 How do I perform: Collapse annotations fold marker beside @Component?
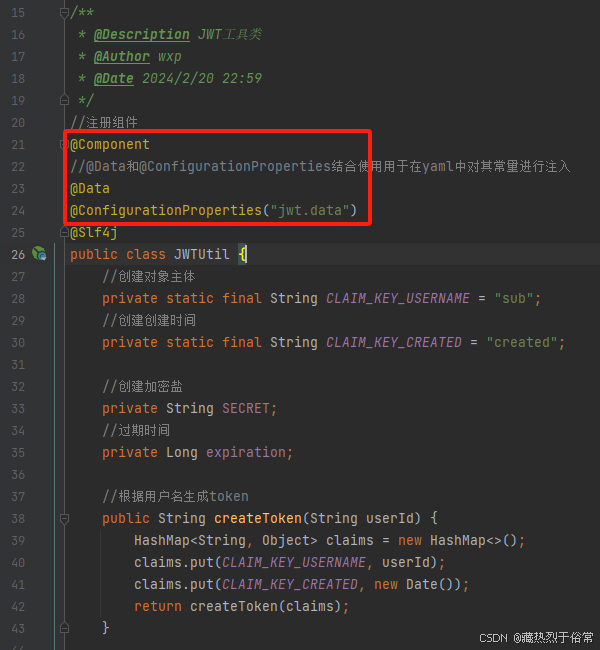click(x=62, y=144)
